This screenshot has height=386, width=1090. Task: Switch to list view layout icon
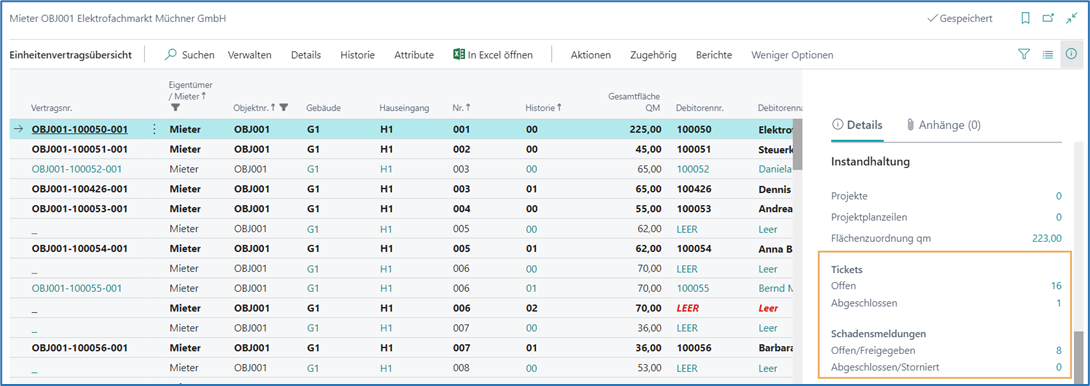1048,54
